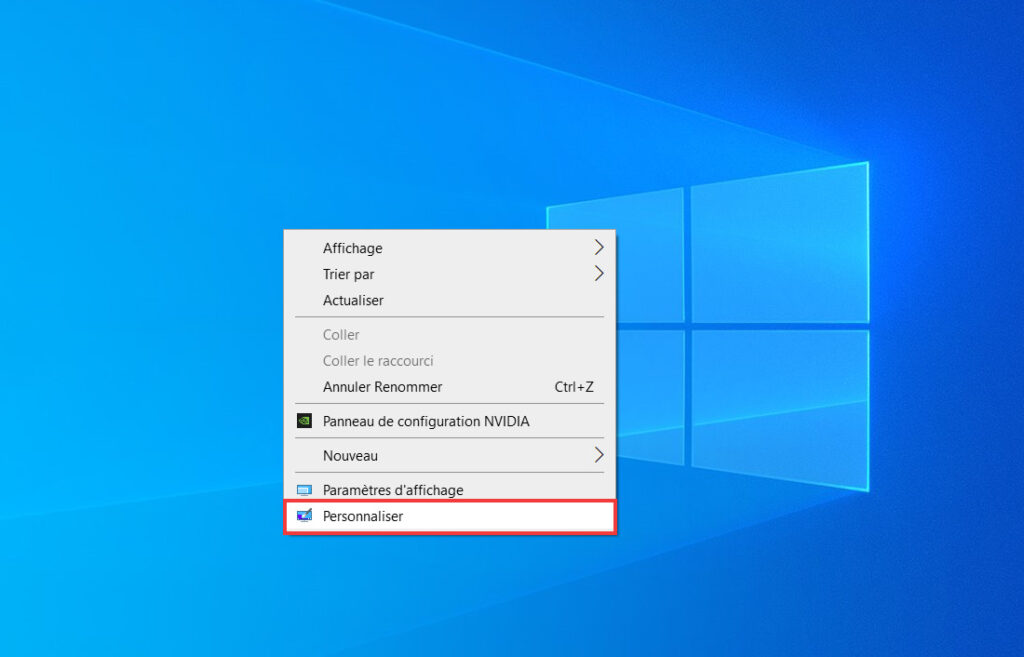Screen dimensions: 1024x657
Task: Choose Personnaliser from the context menu
Action: [x=449, y=517]
